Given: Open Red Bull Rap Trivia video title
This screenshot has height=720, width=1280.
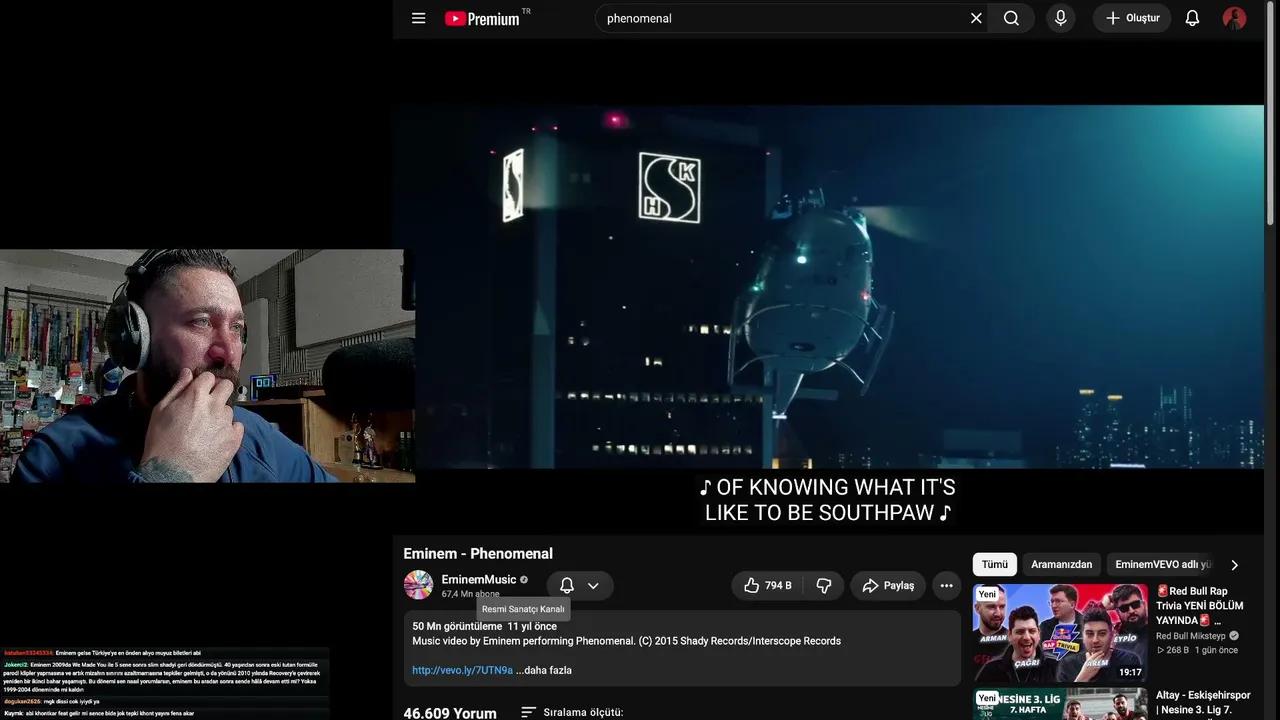Looking at the screenshot, I should coord(1200,605).
